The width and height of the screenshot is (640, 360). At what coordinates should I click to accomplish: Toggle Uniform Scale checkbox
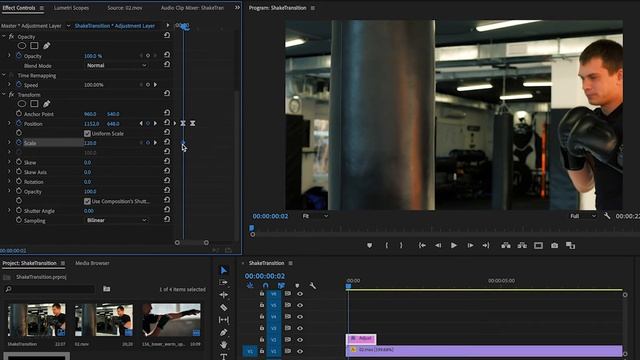[x=87, y=133]
